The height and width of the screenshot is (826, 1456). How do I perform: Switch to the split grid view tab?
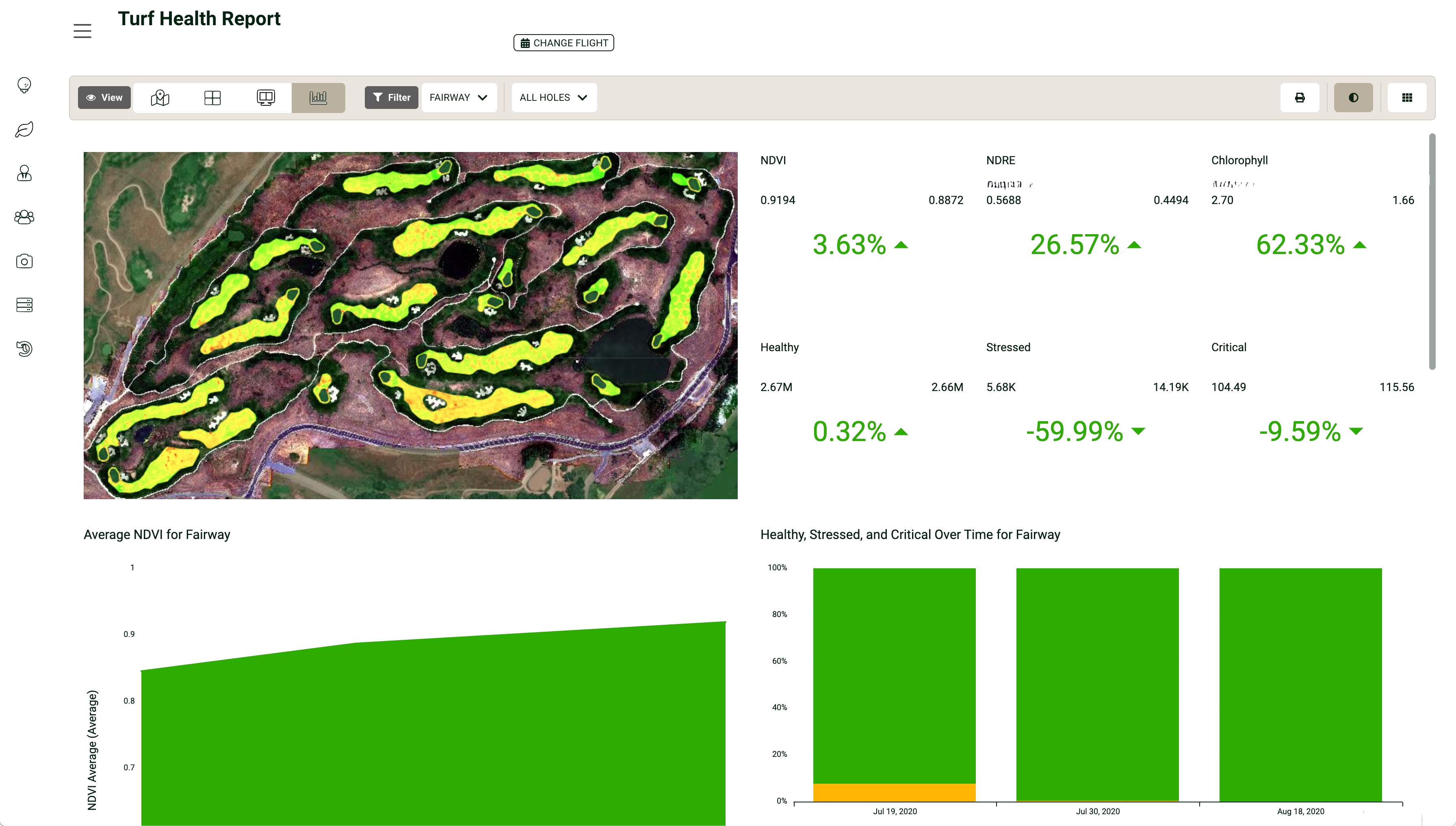click(x=212, y=98)
